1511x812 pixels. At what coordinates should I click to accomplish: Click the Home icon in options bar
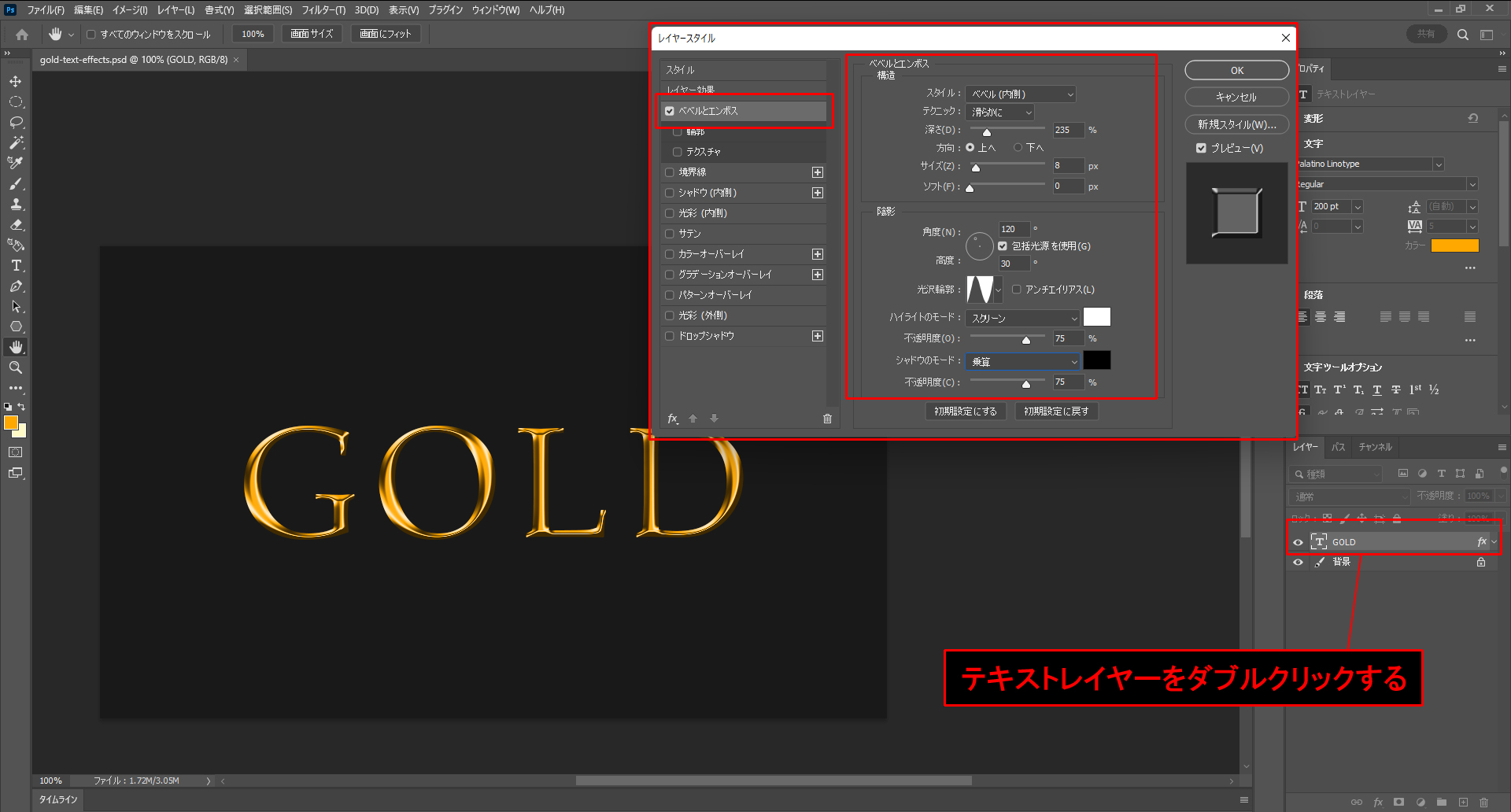[22, 35]
